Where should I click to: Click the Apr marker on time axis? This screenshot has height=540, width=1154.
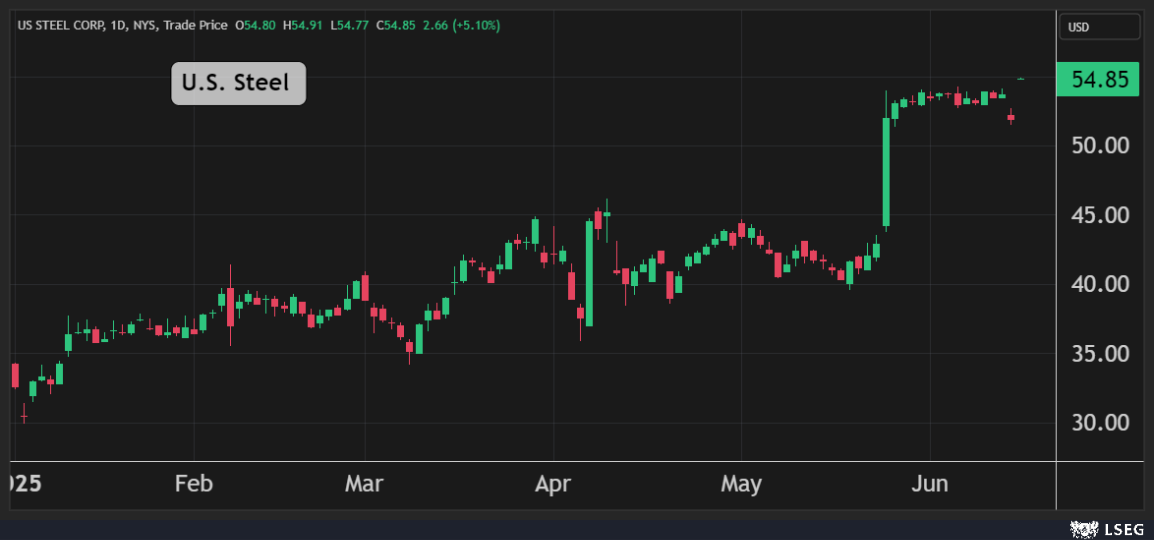click(552, 484)
